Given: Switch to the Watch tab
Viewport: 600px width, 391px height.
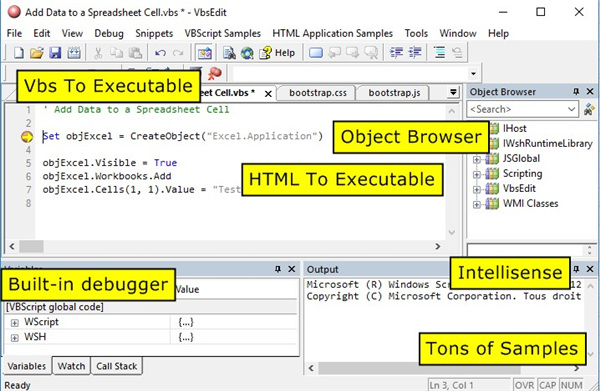Looking at the screenshot, I should click(x=71, y=366).
